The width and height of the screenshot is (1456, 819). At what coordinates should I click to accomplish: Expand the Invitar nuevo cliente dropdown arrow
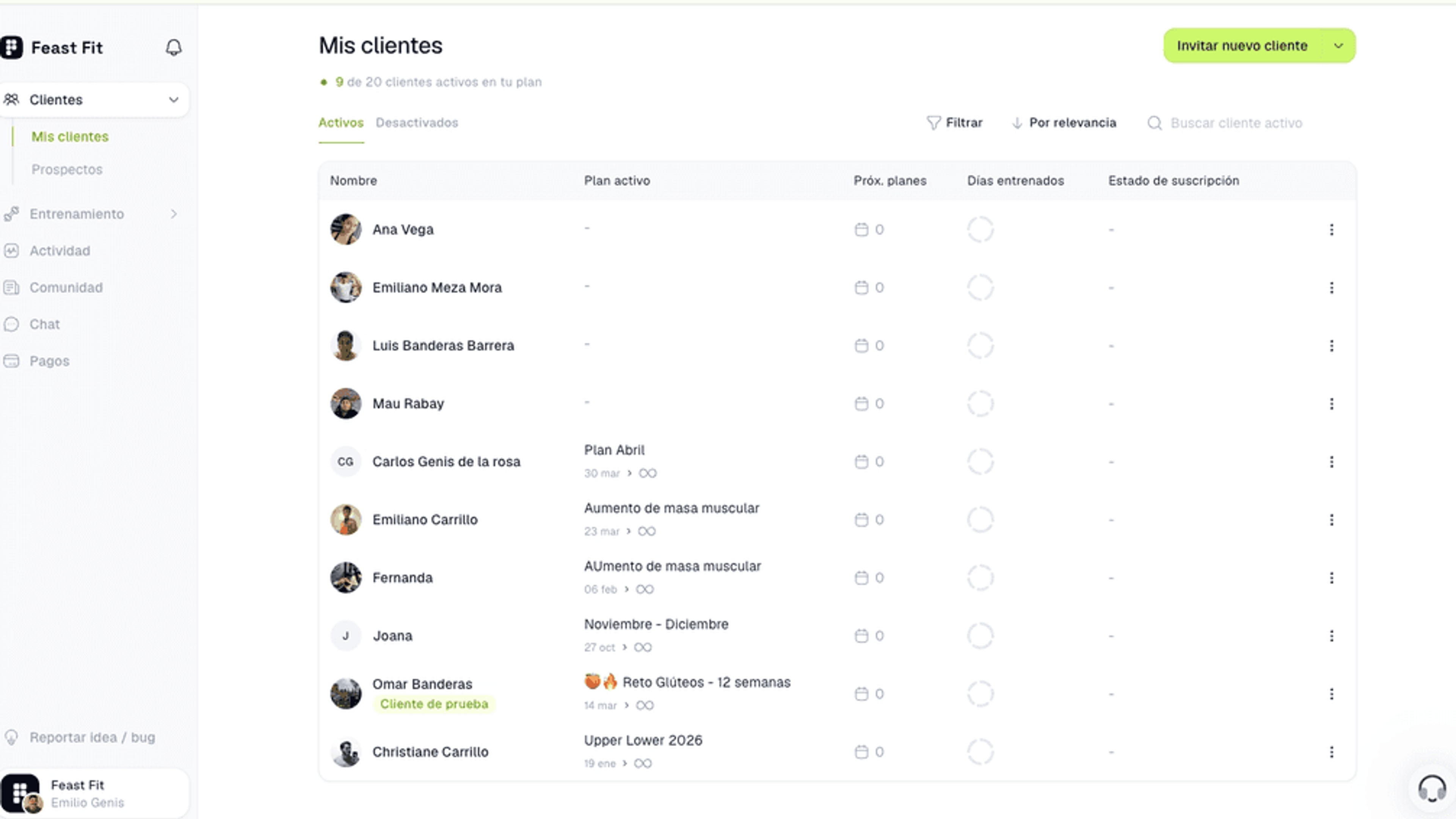click(1338, 46)
